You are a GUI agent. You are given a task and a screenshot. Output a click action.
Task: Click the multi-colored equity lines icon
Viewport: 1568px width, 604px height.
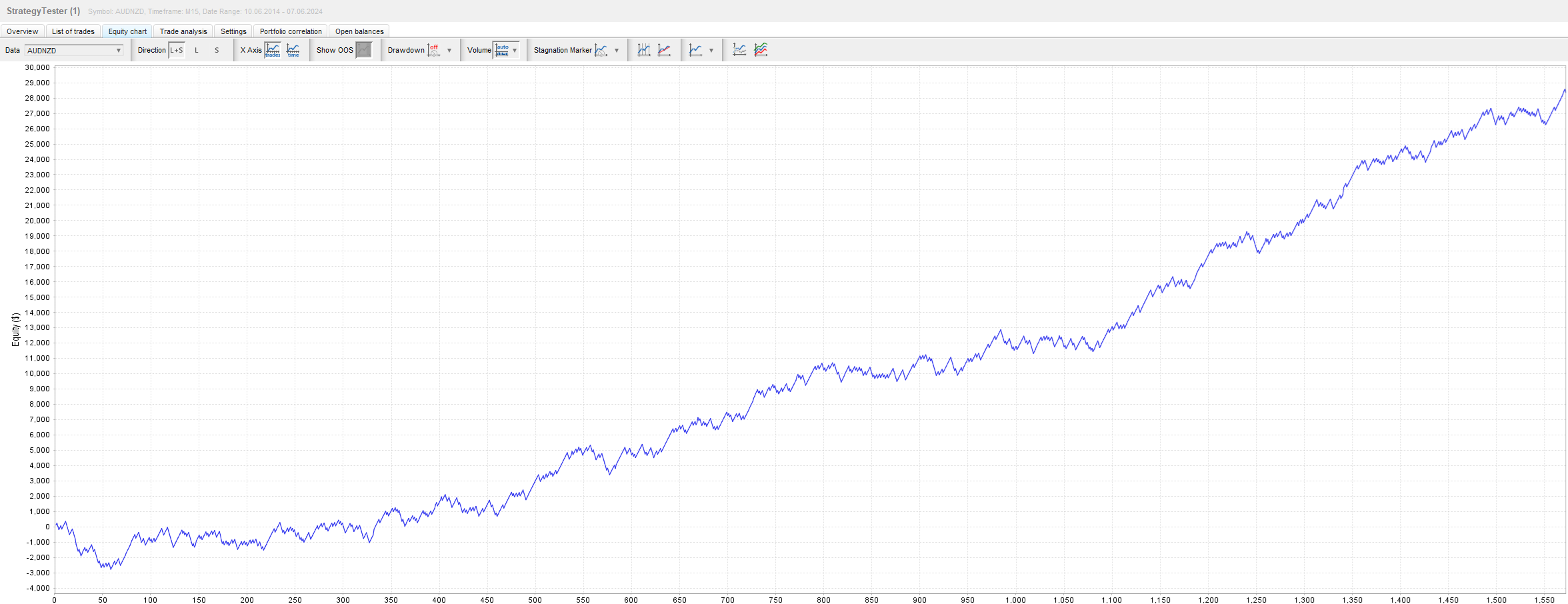pos(761,50)
